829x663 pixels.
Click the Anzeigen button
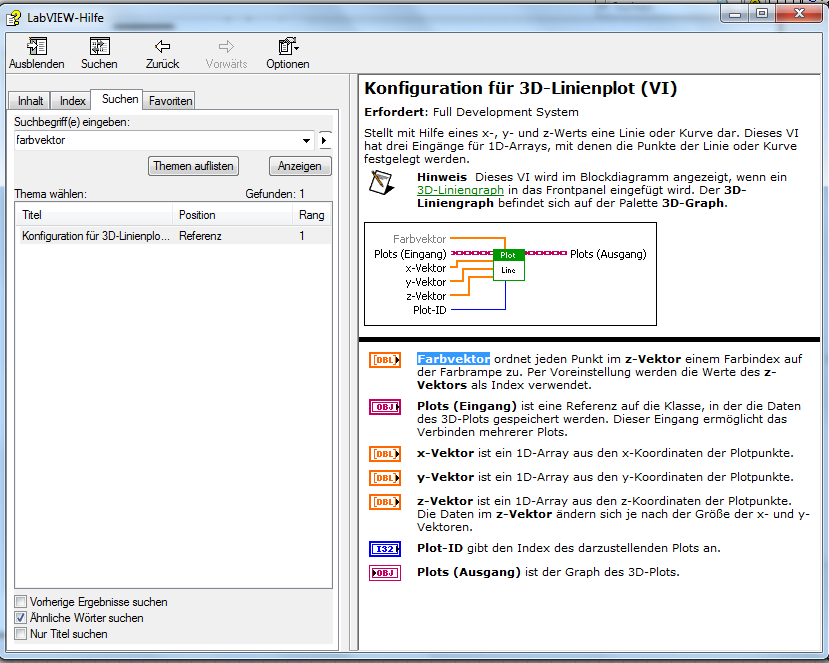(x=300, y=166)
